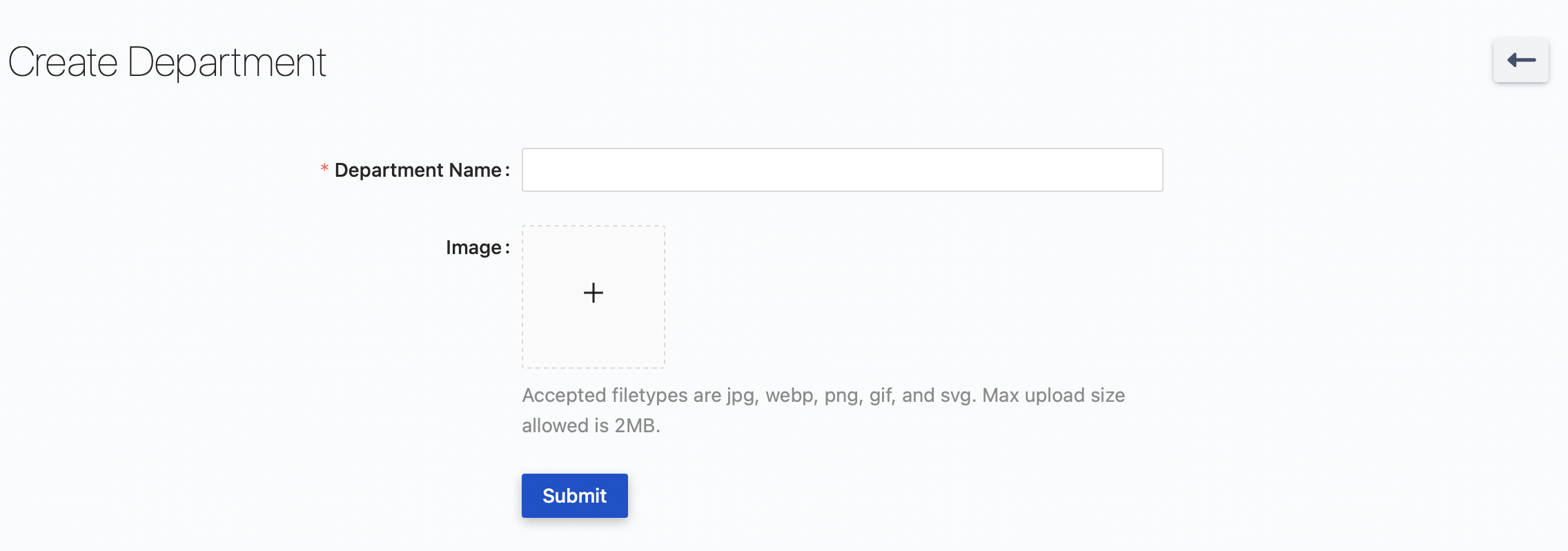This screenshot has width=1568, height=551.
Task: Click the red required asterisk
Action: pos(324,168)
